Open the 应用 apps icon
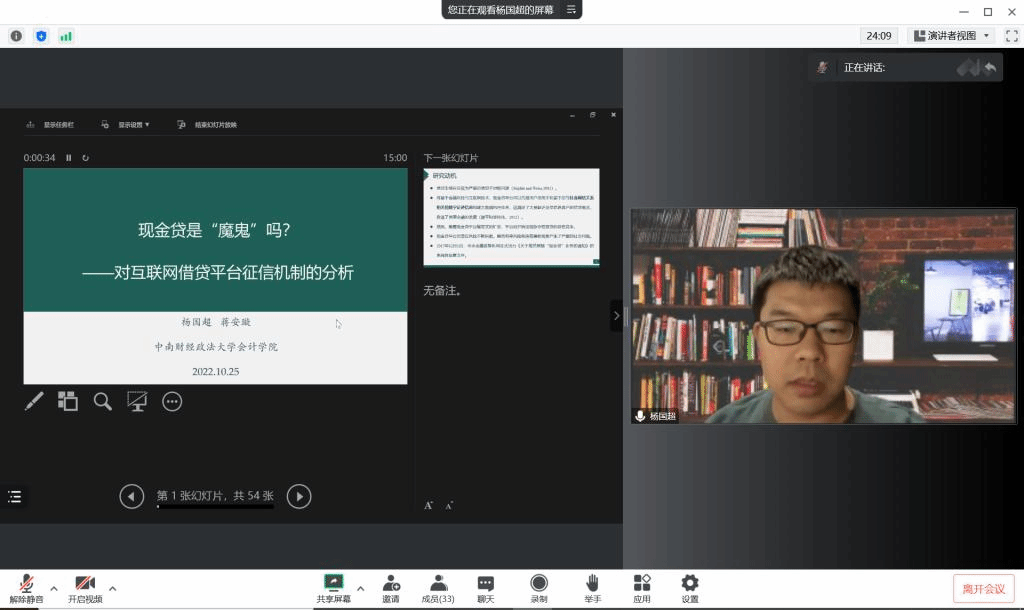 point(642,583)
